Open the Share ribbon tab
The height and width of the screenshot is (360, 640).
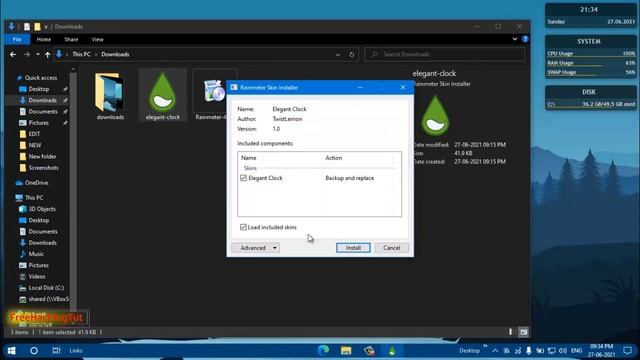pyautogui.click(x=71, y=40)
